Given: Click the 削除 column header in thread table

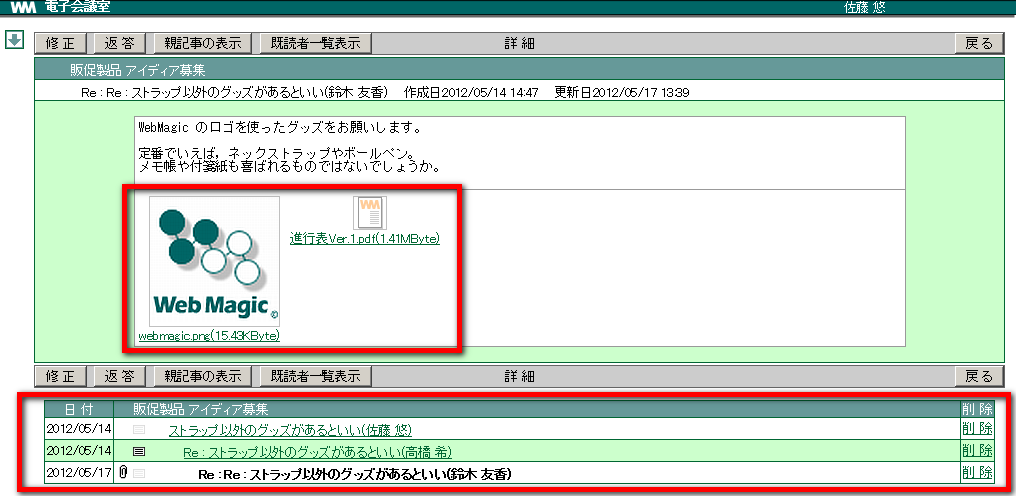Looking at the screenshot, I should 977,409.
